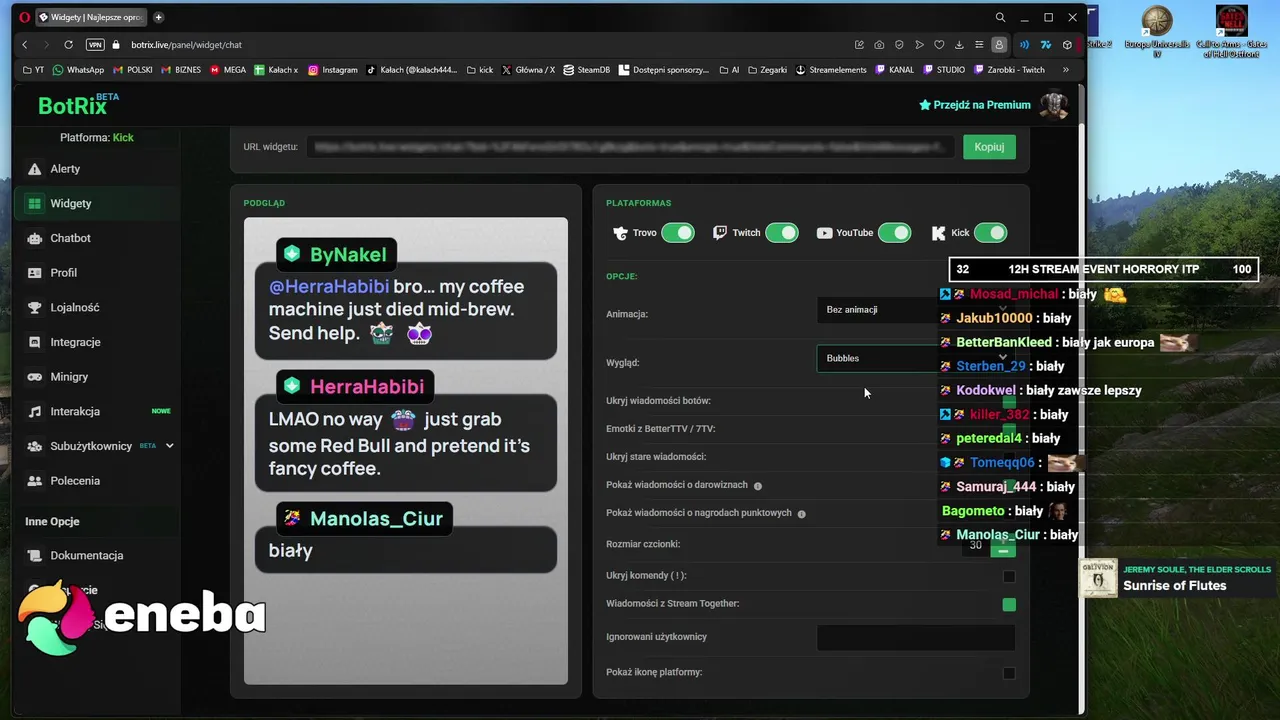1280x720 pixels.
Task: Open the KANAL bookmark
Action: tap(894, 70)
